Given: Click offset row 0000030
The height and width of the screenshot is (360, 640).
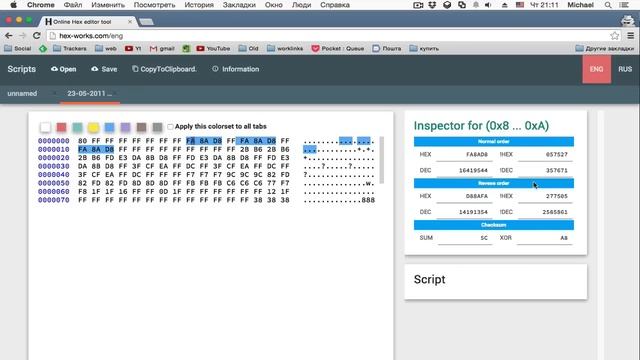Looking at the screenshot, I should click(x=53, y=166).
